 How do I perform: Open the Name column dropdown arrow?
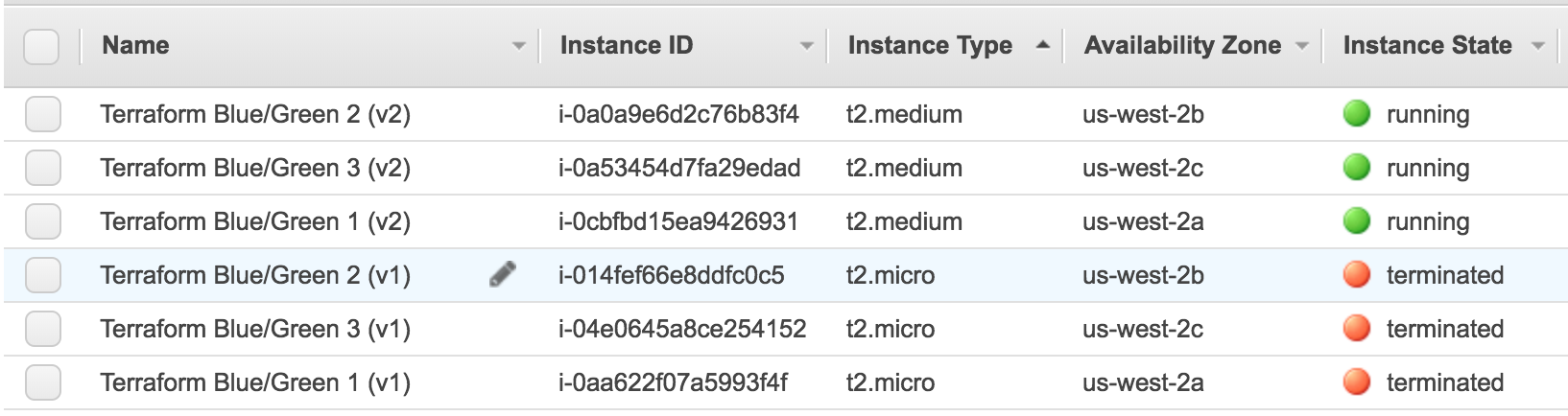coord(518,46)
